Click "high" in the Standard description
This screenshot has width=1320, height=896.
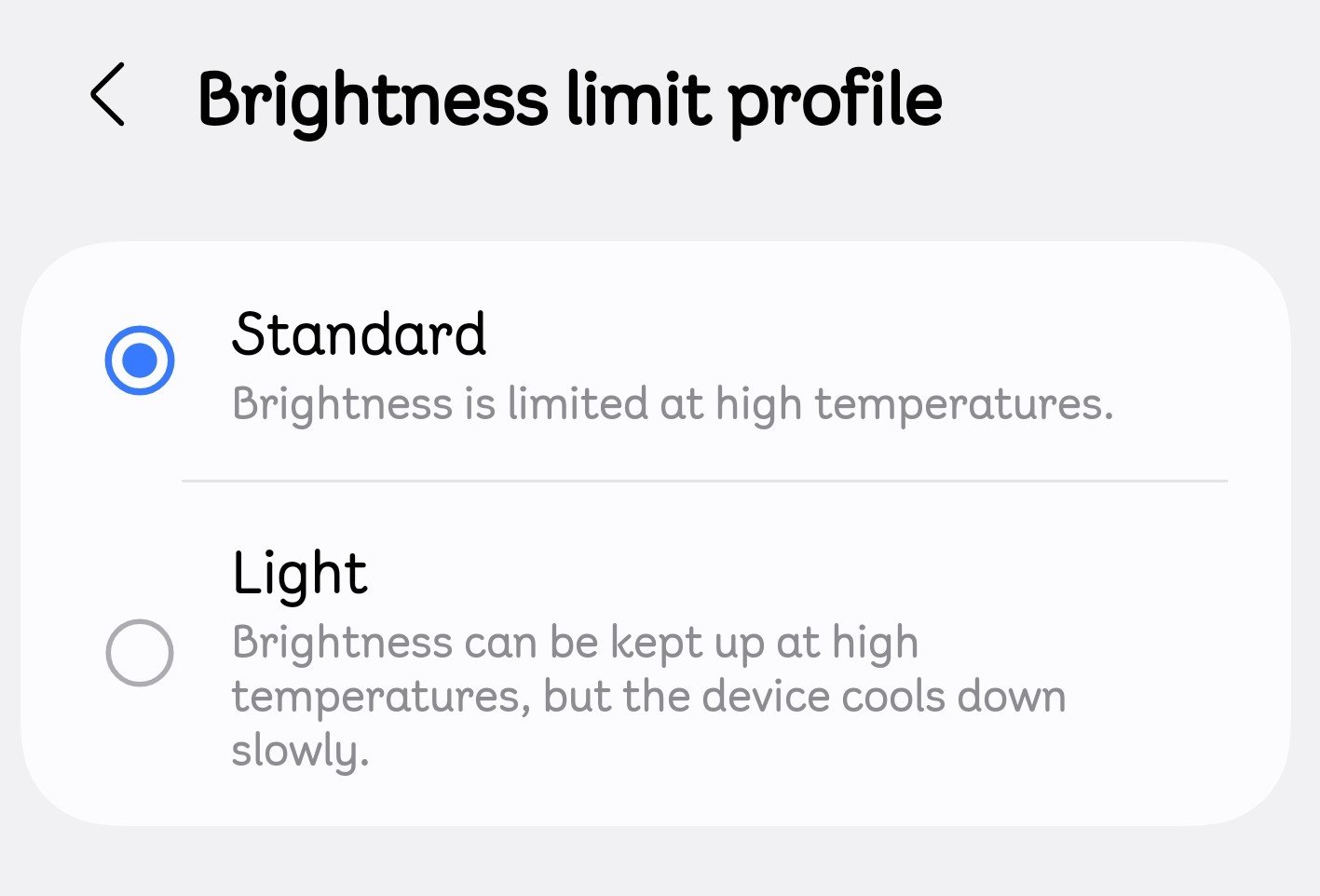[758, 404]
